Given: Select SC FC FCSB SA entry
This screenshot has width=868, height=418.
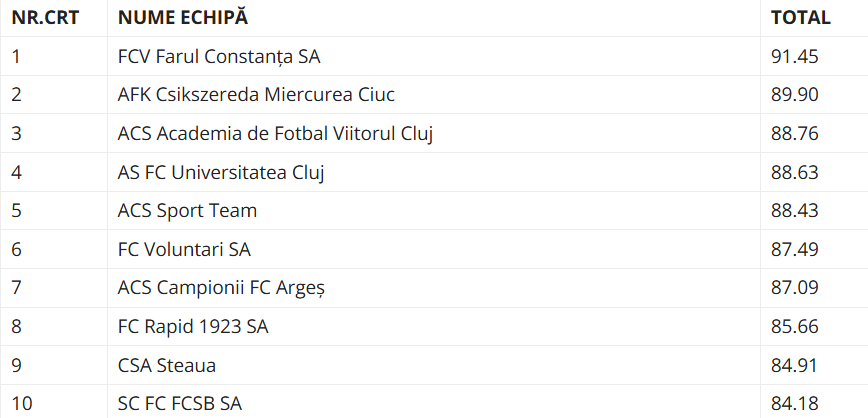Looking at the screenshot, I should point(180,404).
